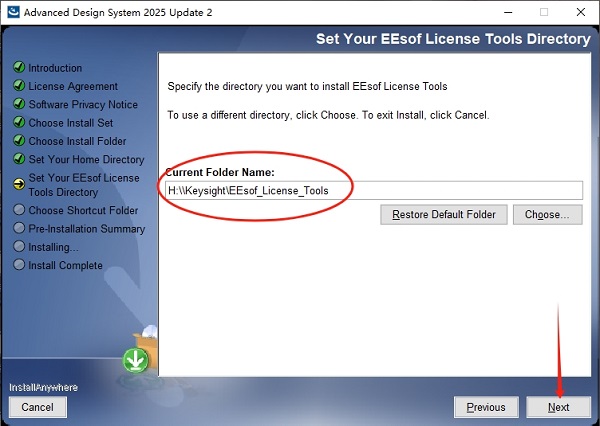Image resolution: width=600 pixels, height=426 pixels.
Task: Click into the Current Folder Name field
Action: 374,190
